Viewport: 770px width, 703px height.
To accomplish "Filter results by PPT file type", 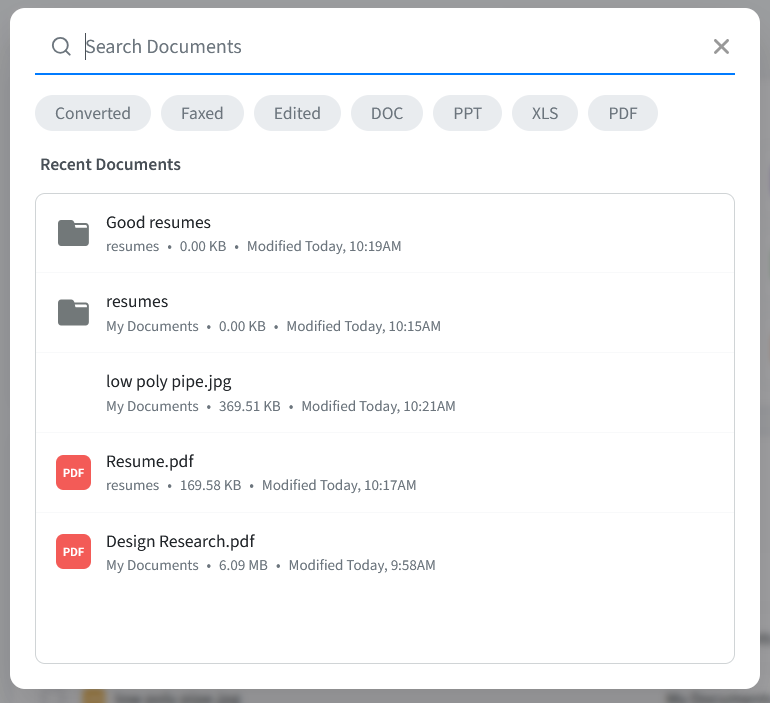I will (x=467, y=113).
